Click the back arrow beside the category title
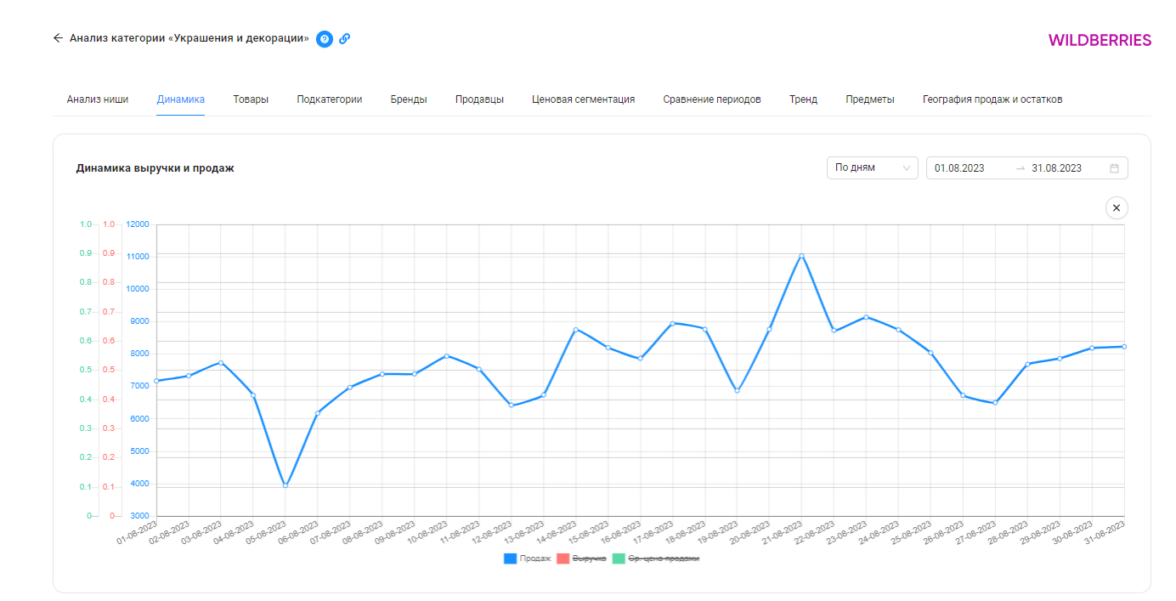This screenshot has width=1176, height=601. pyautogui.click(x=58, y=39)
